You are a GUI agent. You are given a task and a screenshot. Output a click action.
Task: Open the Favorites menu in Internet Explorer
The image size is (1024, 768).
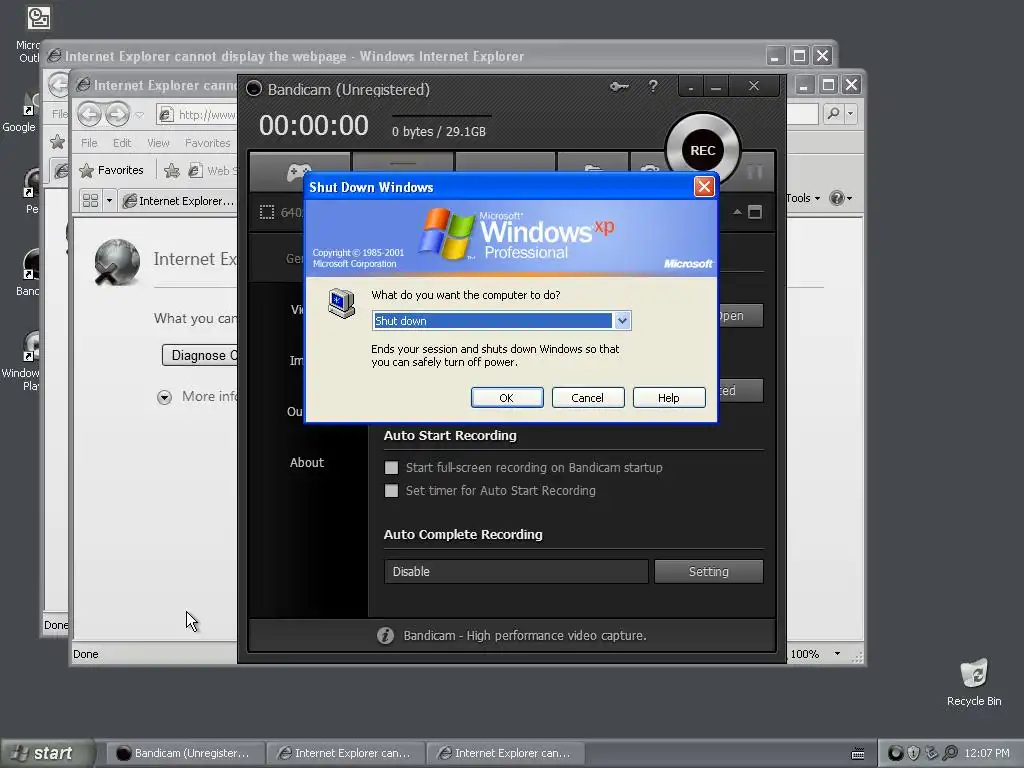(x=208, y=143)
